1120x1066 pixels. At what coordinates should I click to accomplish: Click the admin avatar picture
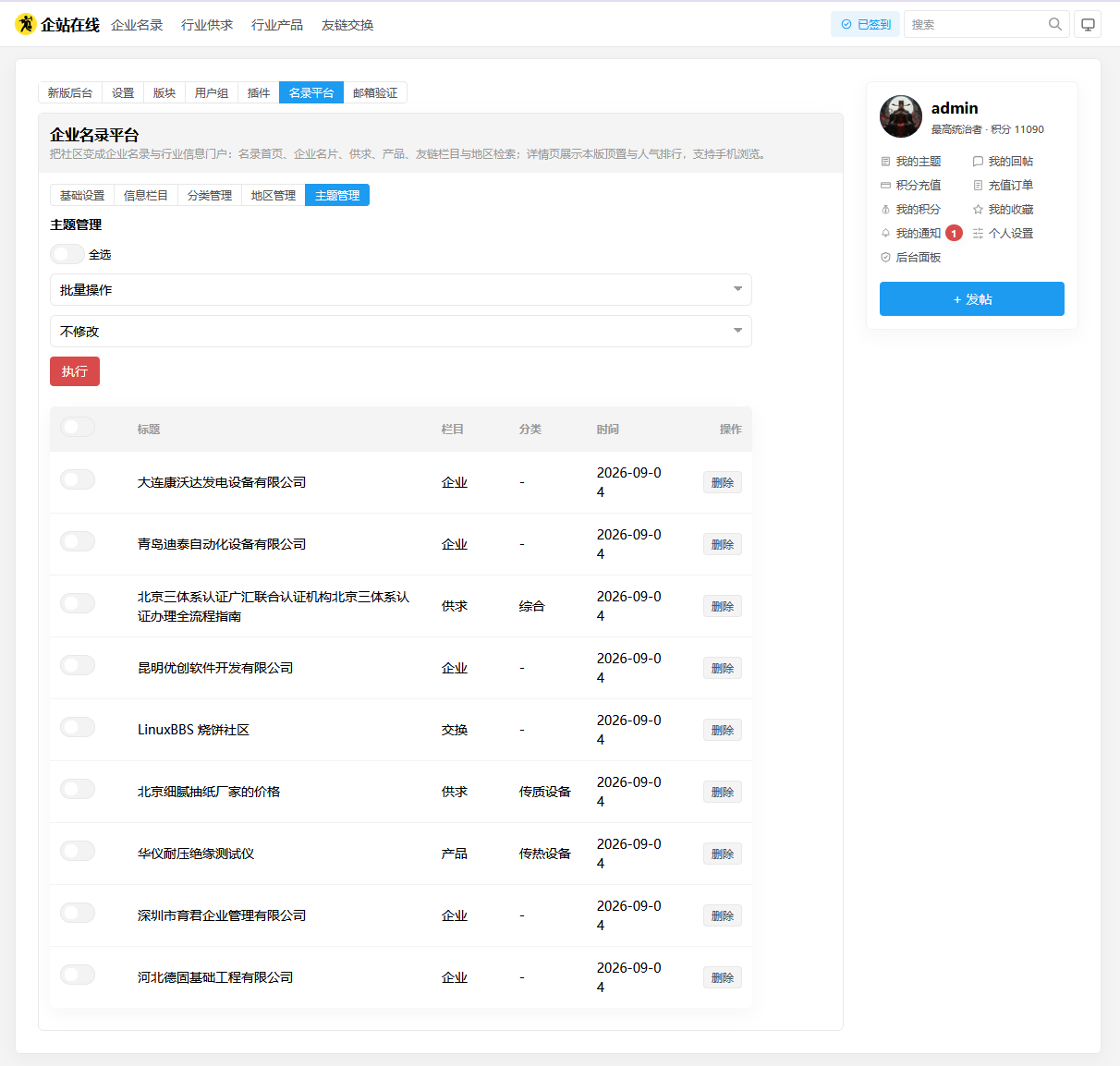(x=901, y=116)
